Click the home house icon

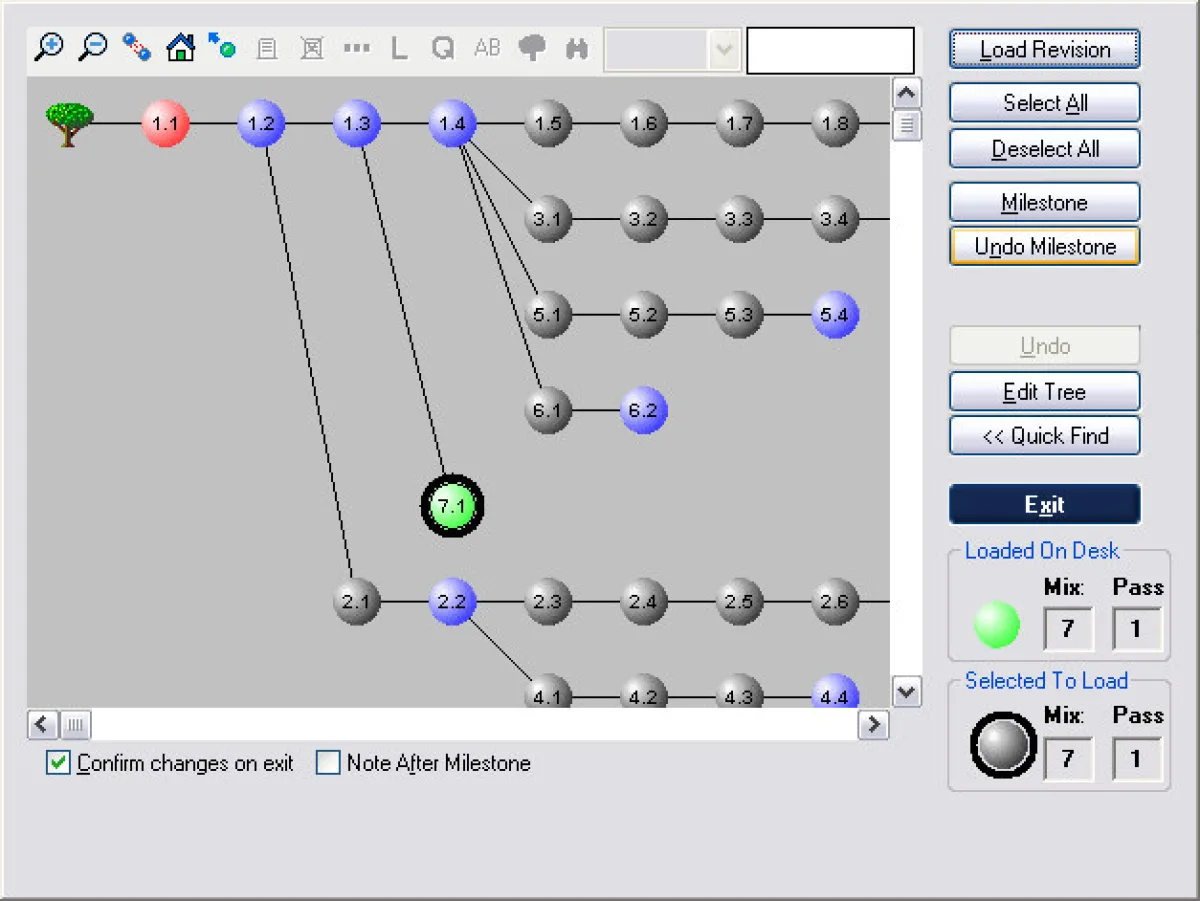pyautogui.click(x=181, y=47)
